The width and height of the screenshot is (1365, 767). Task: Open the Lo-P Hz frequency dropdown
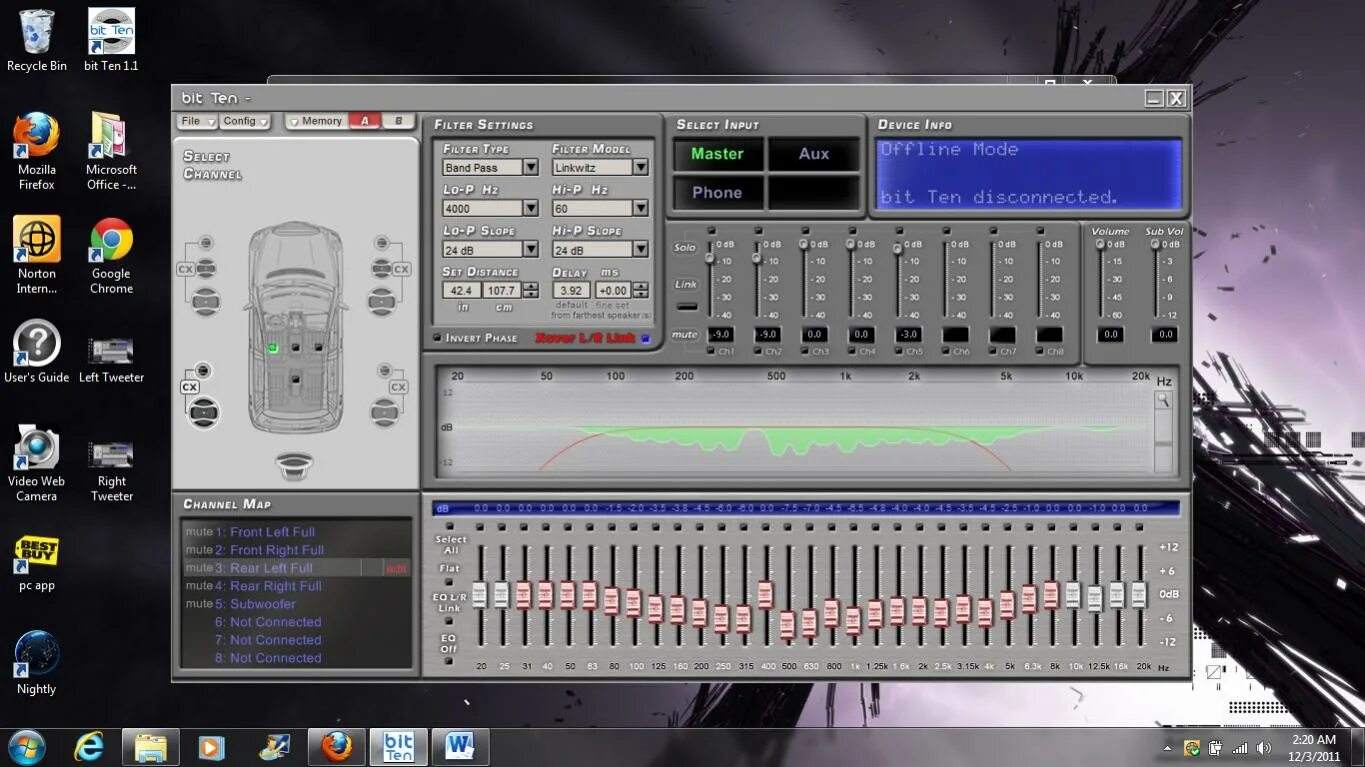click(531, 209)
